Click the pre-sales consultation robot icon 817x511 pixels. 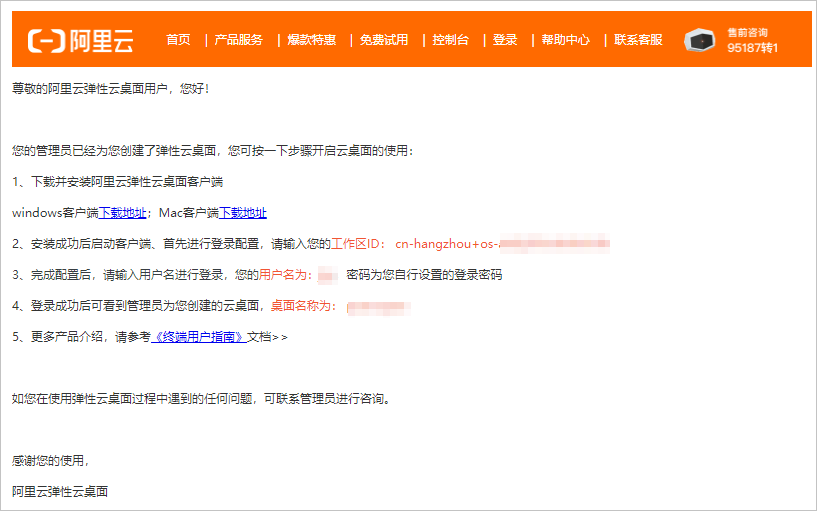point(699,40)
